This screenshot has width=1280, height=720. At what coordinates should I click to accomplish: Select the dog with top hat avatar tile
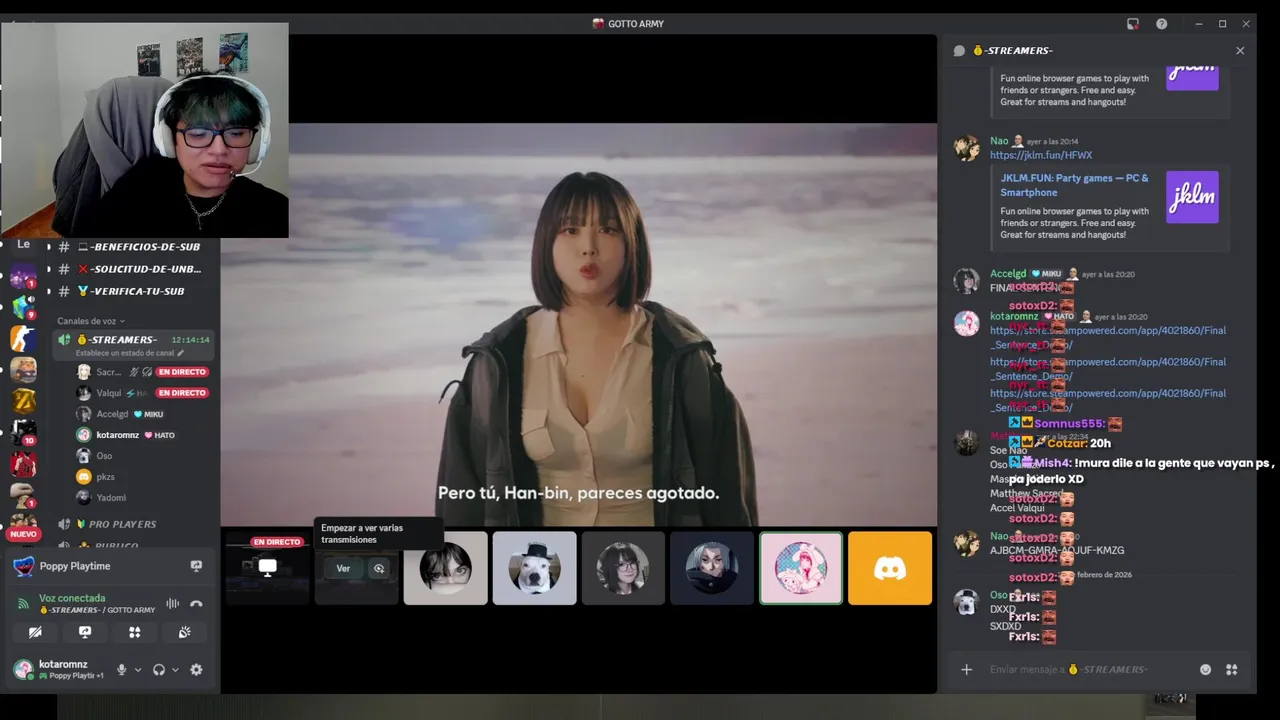click(x=534, y=568)
